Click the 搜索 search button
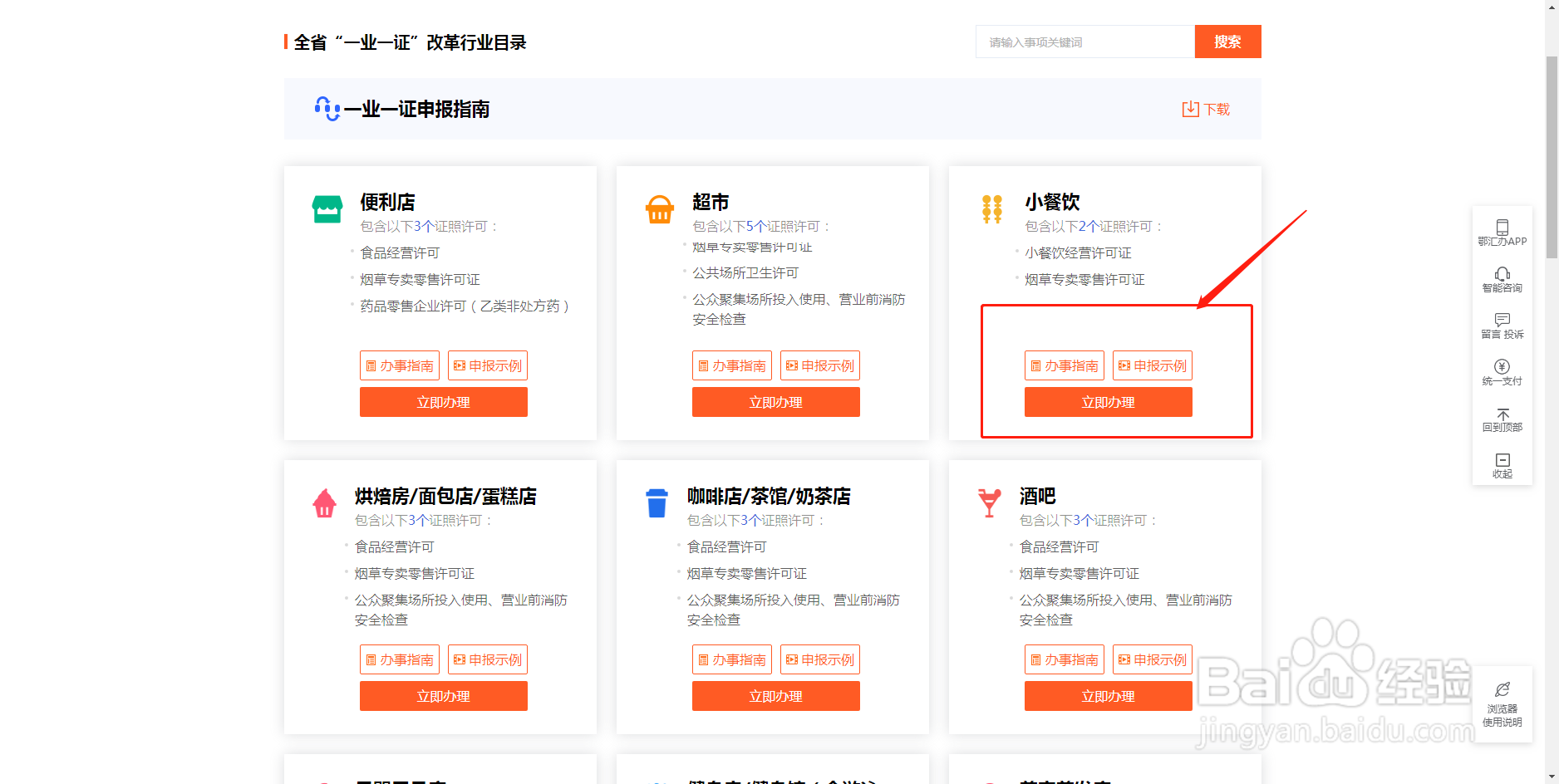Screen dimensions: 1559x784 1227,42
